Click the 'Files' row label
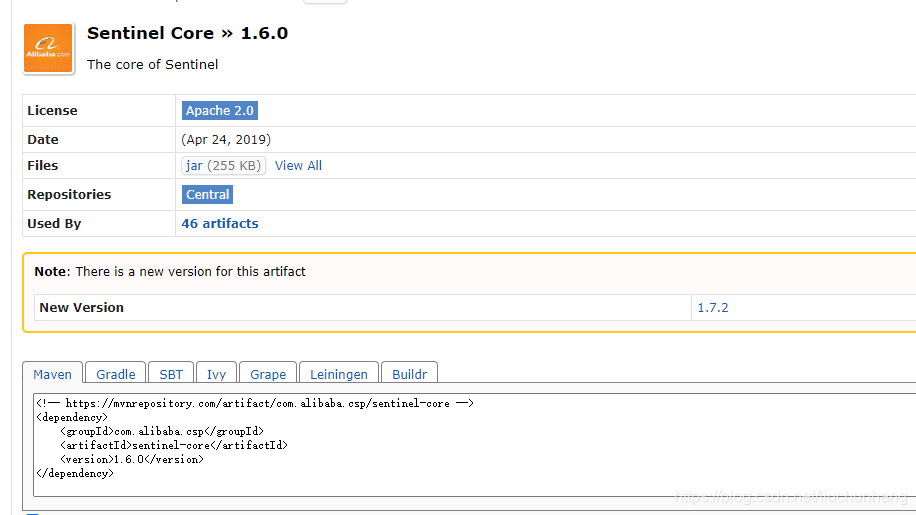 coord(43,166)
